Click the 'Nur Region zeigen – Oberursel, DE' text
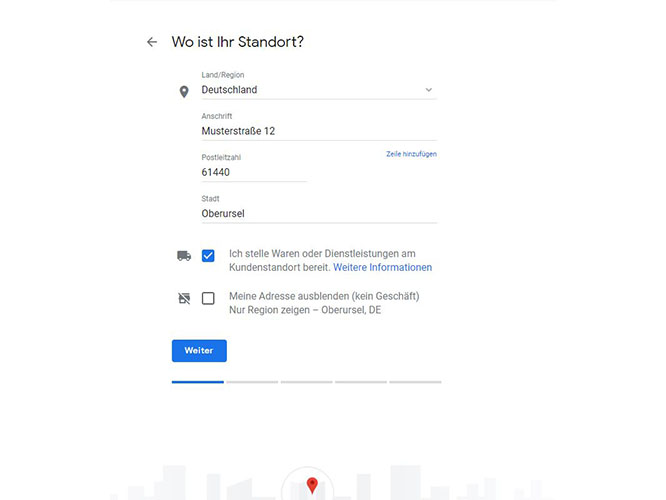Screen dimensions: 666x500 coord(305,310)
